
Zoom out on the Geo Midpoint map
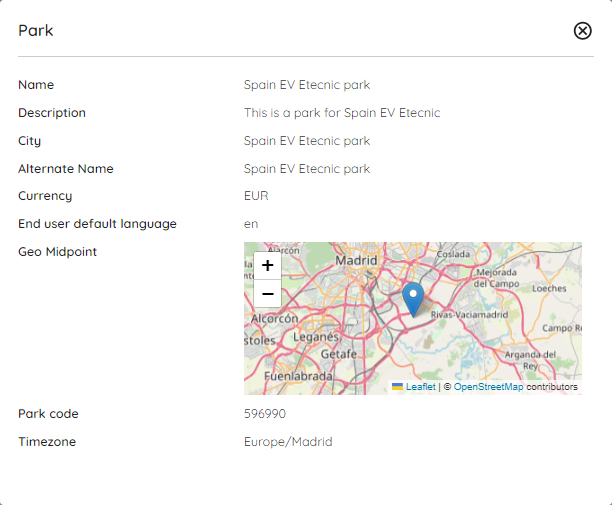(x=267, y=293)
